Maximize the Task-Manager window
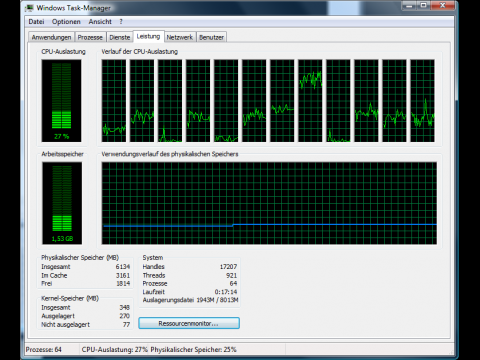The width and height of the screenshot is (480, 360). pyautogui.click(x=423, y=5)
